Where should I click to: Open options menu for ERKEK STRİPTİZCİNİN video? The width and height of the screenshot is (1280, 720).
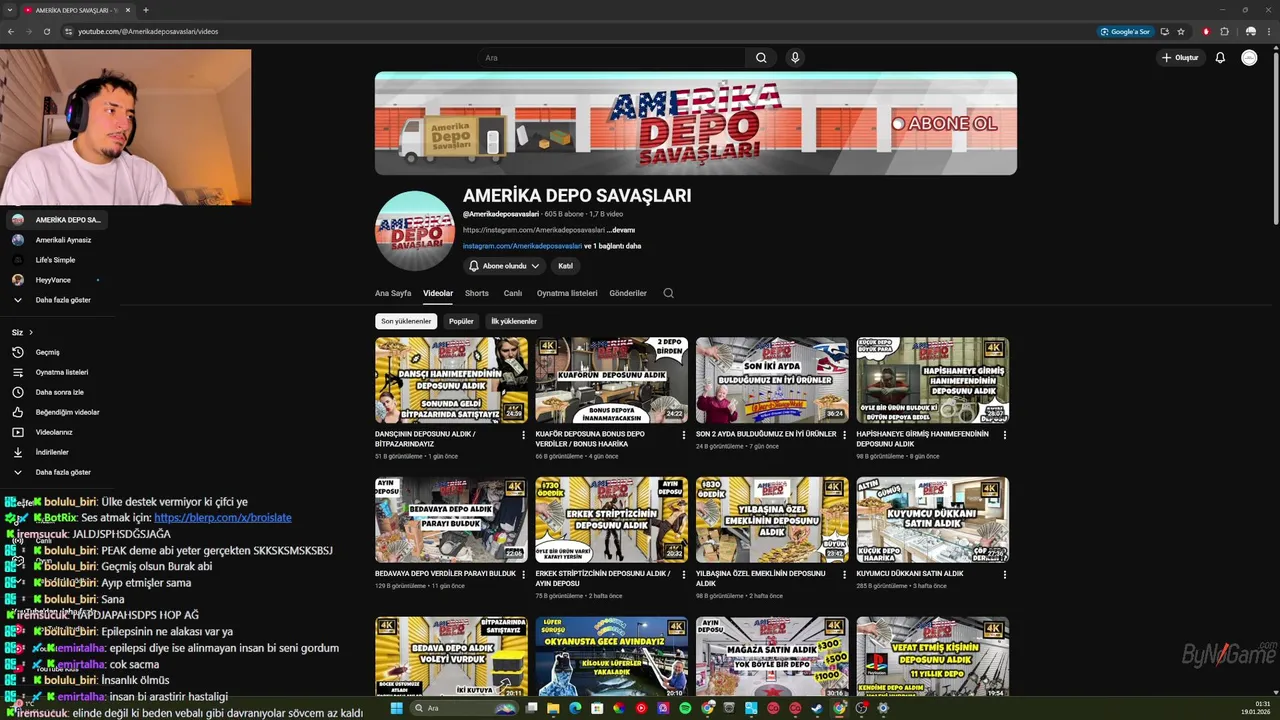click(684, 574)
